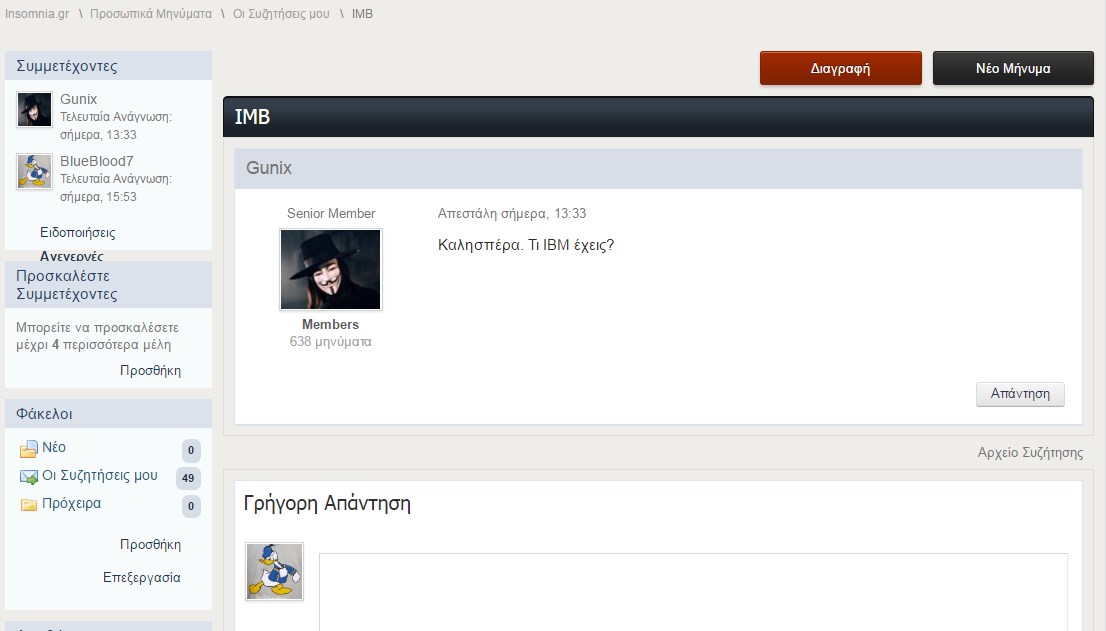
Task: Click the Απάντηση reply button
Action: [1020, 393]
